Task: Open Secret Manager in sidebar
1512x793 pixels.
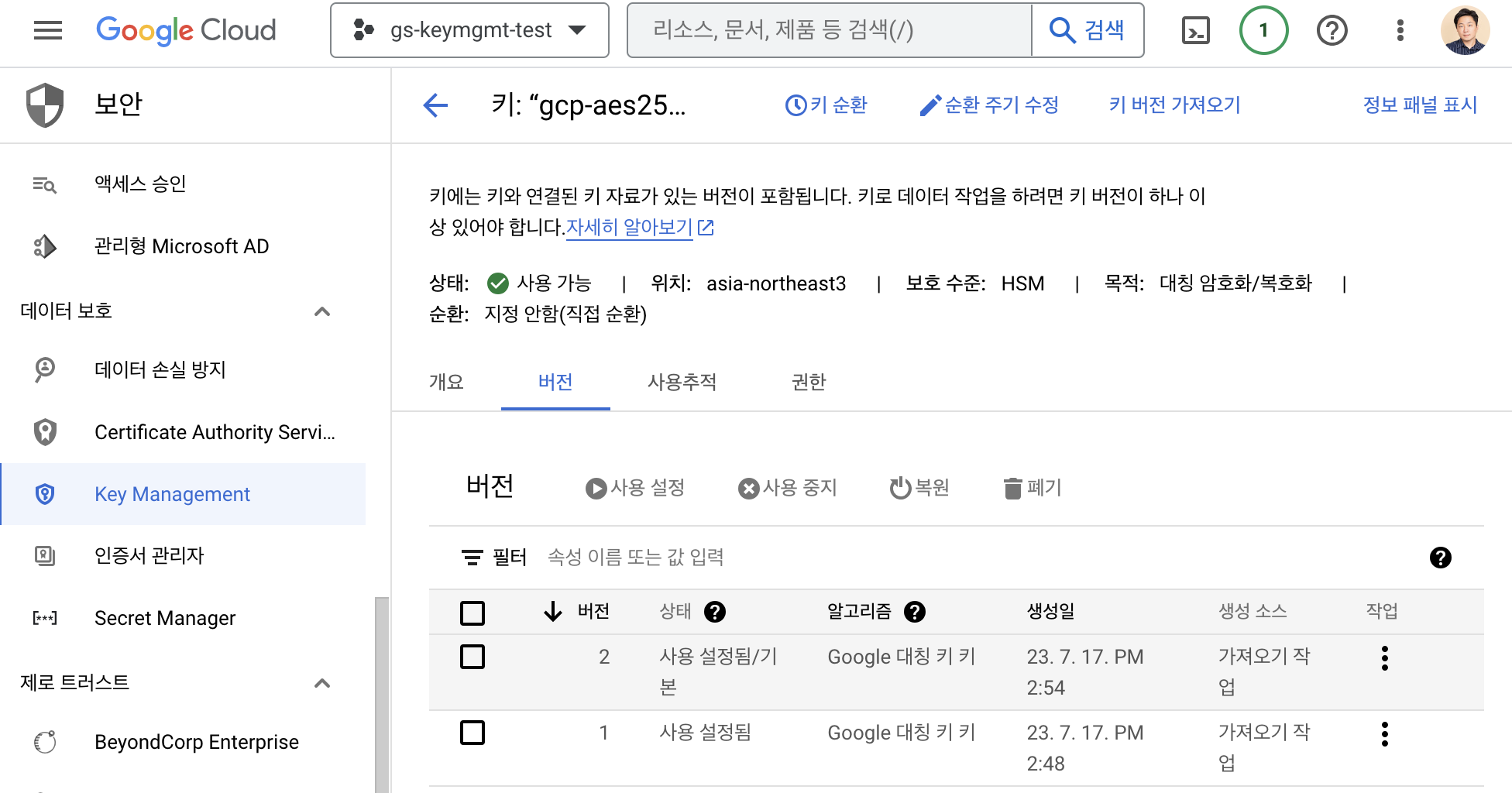Action: [183, 618]
